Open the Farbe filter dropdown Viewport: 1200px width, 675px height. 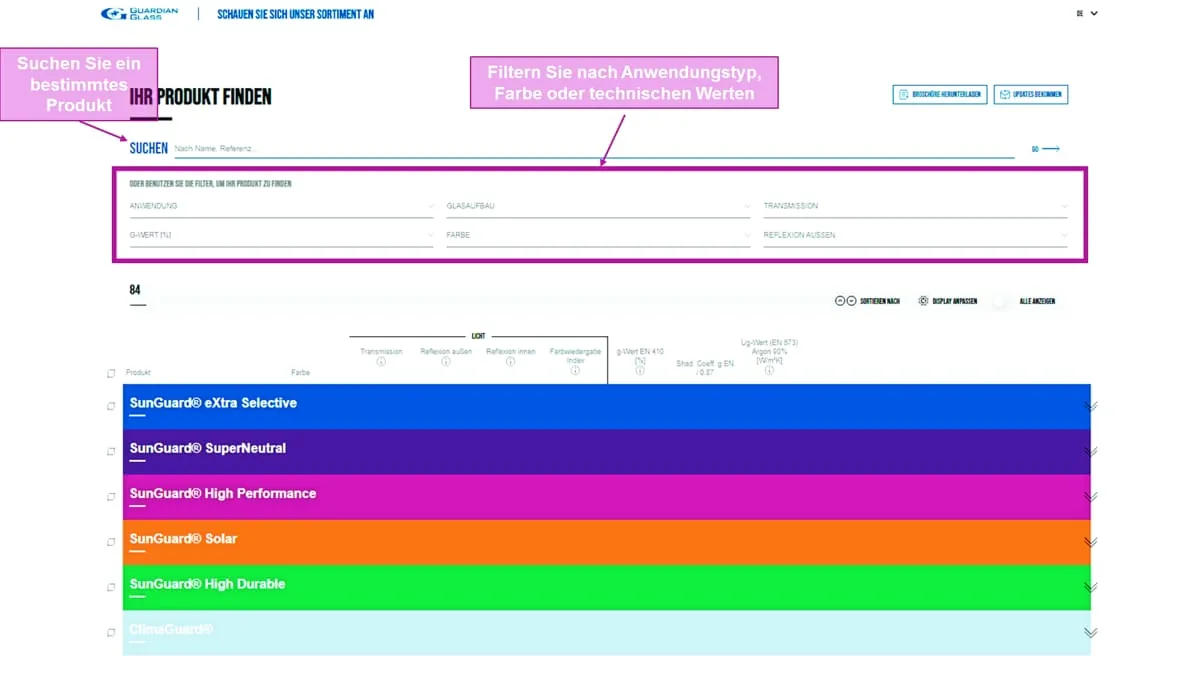pyautogui.click(x=598, y=235)
